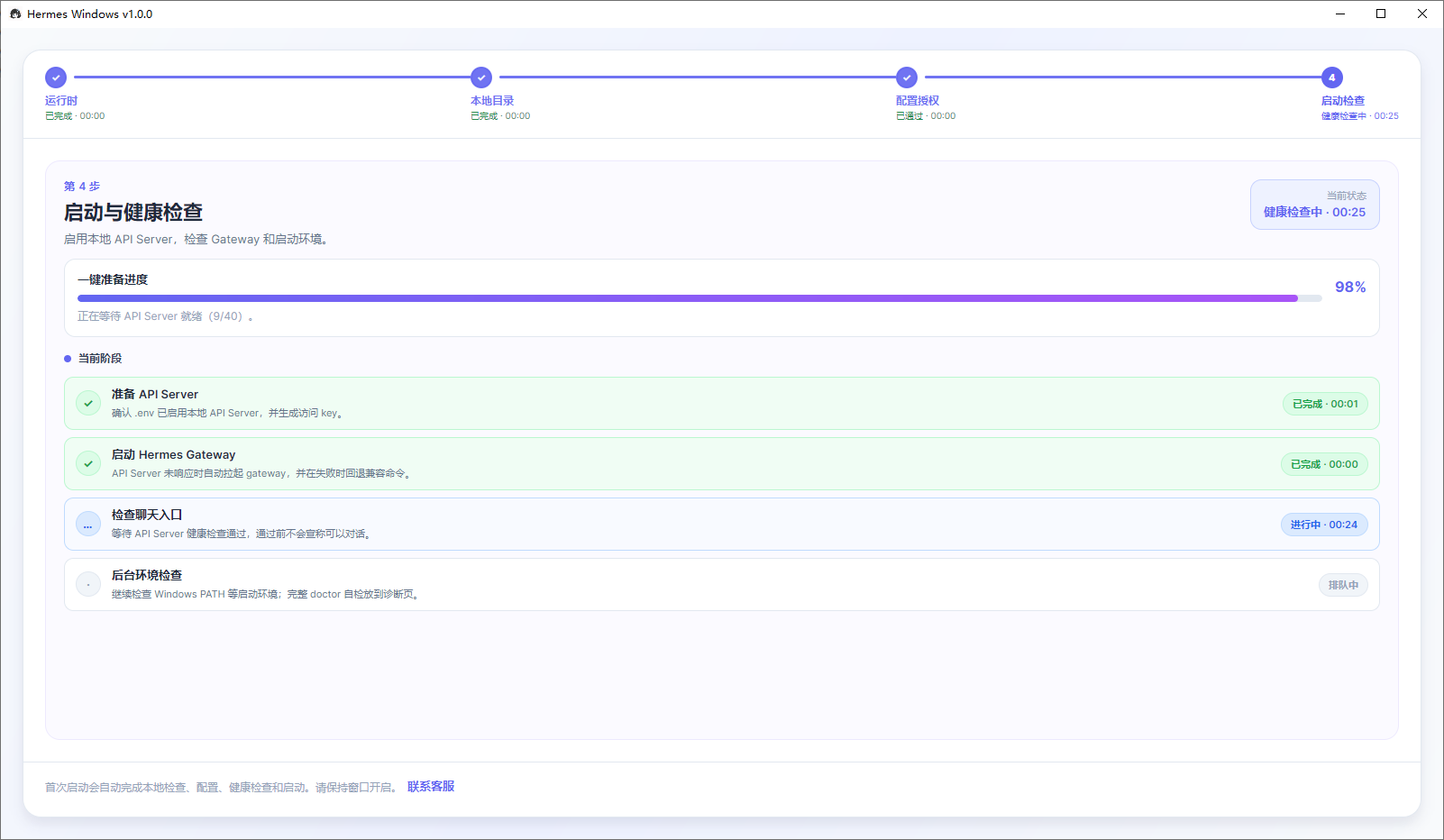Click the blue bullet dot before 当前阶段
1444x840 pixels.
point(68,359)
